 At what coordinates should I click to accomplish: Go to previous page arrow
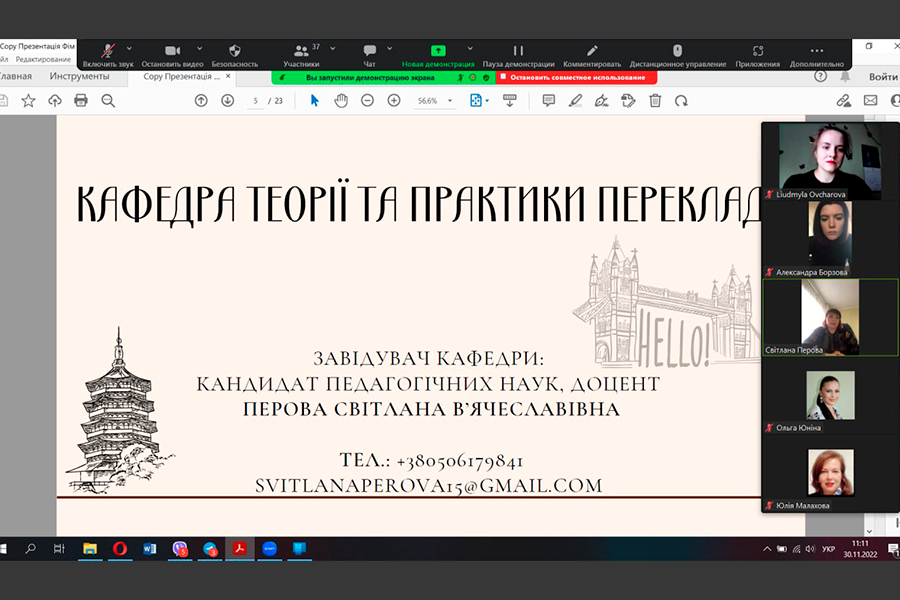pyautogui.click(x=201, y=101)
